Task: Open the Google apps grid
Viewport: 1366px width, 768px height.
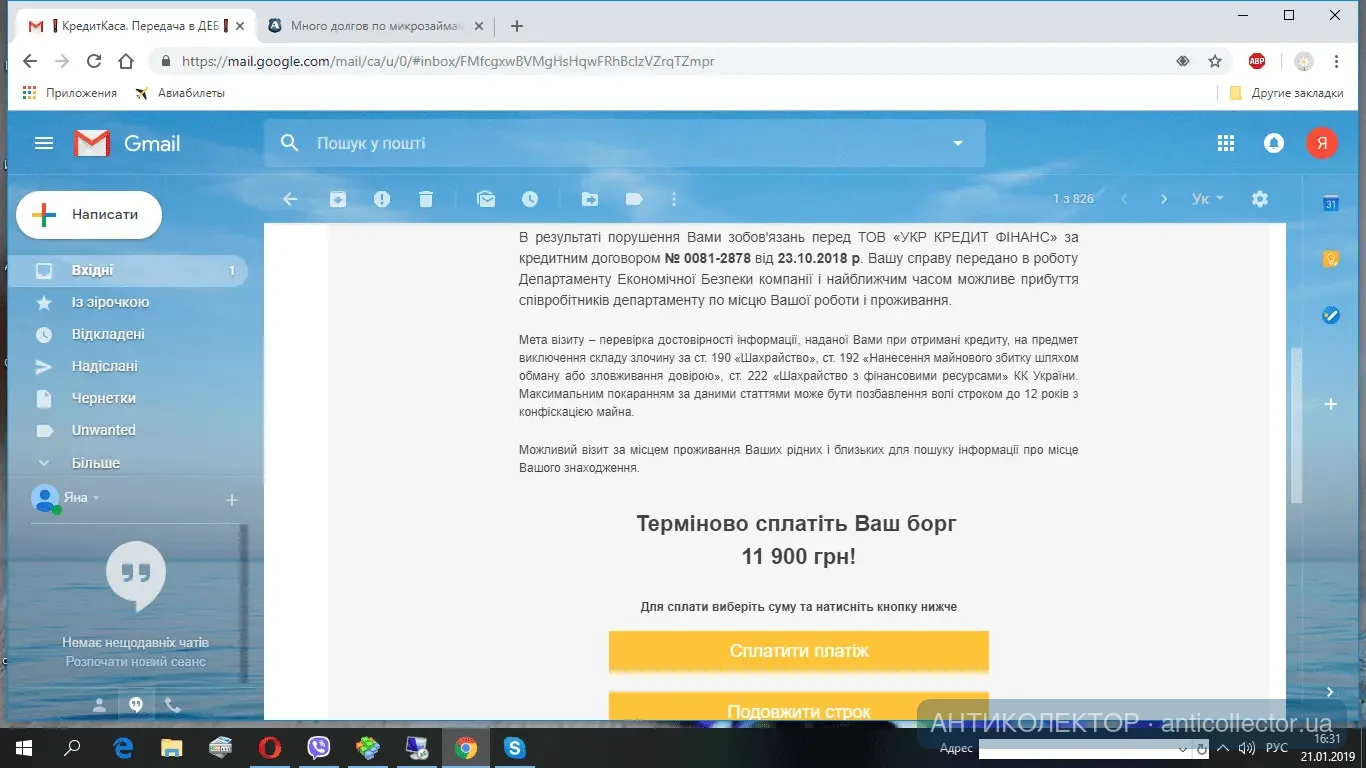Action: [1226, 143]
